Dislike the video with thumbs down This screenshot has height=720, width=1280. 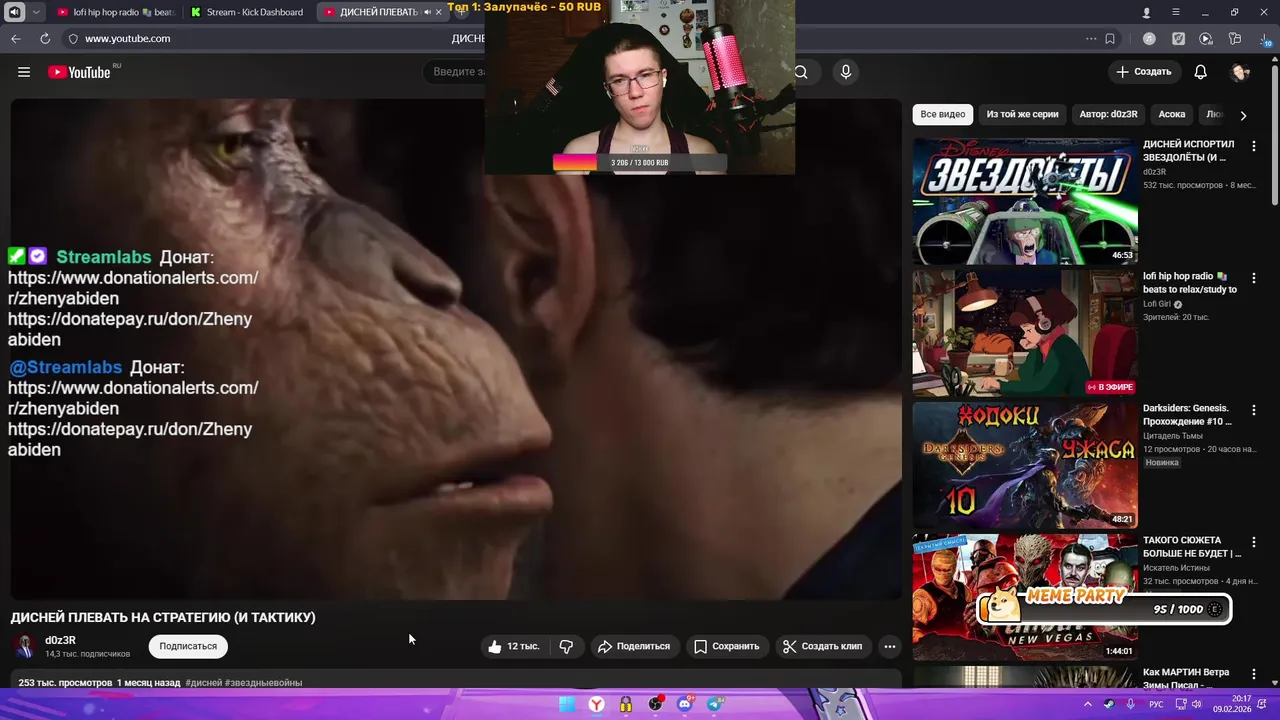tap(566, 646)
